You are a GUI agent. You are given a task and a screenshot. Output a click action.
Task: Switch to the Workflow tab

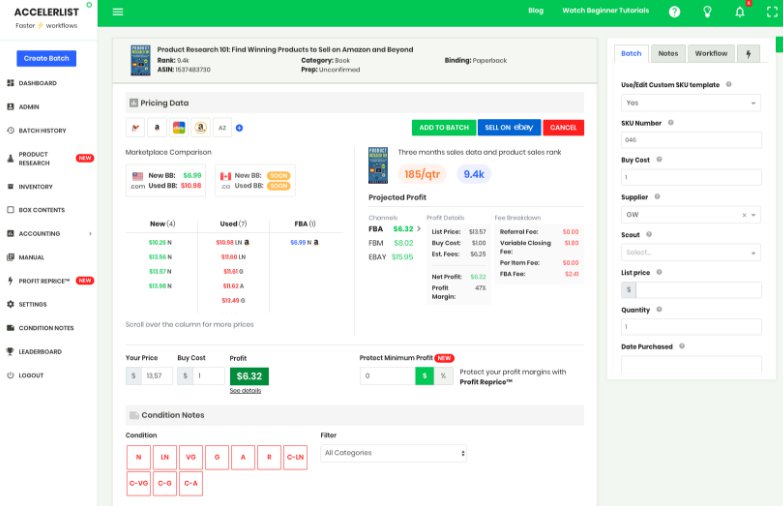click(711, 53)
